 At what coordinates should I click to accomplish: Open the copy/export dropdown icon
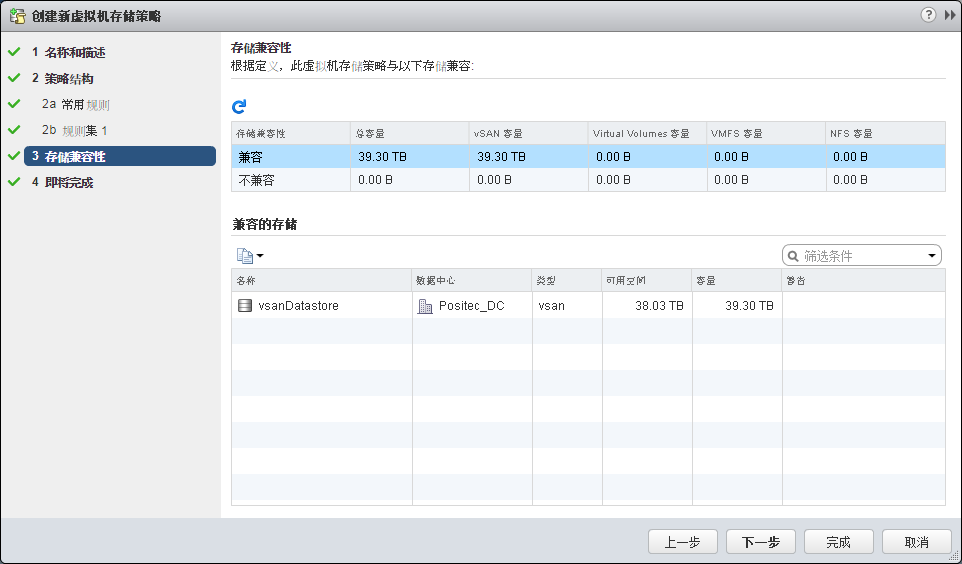coord(250,255)
